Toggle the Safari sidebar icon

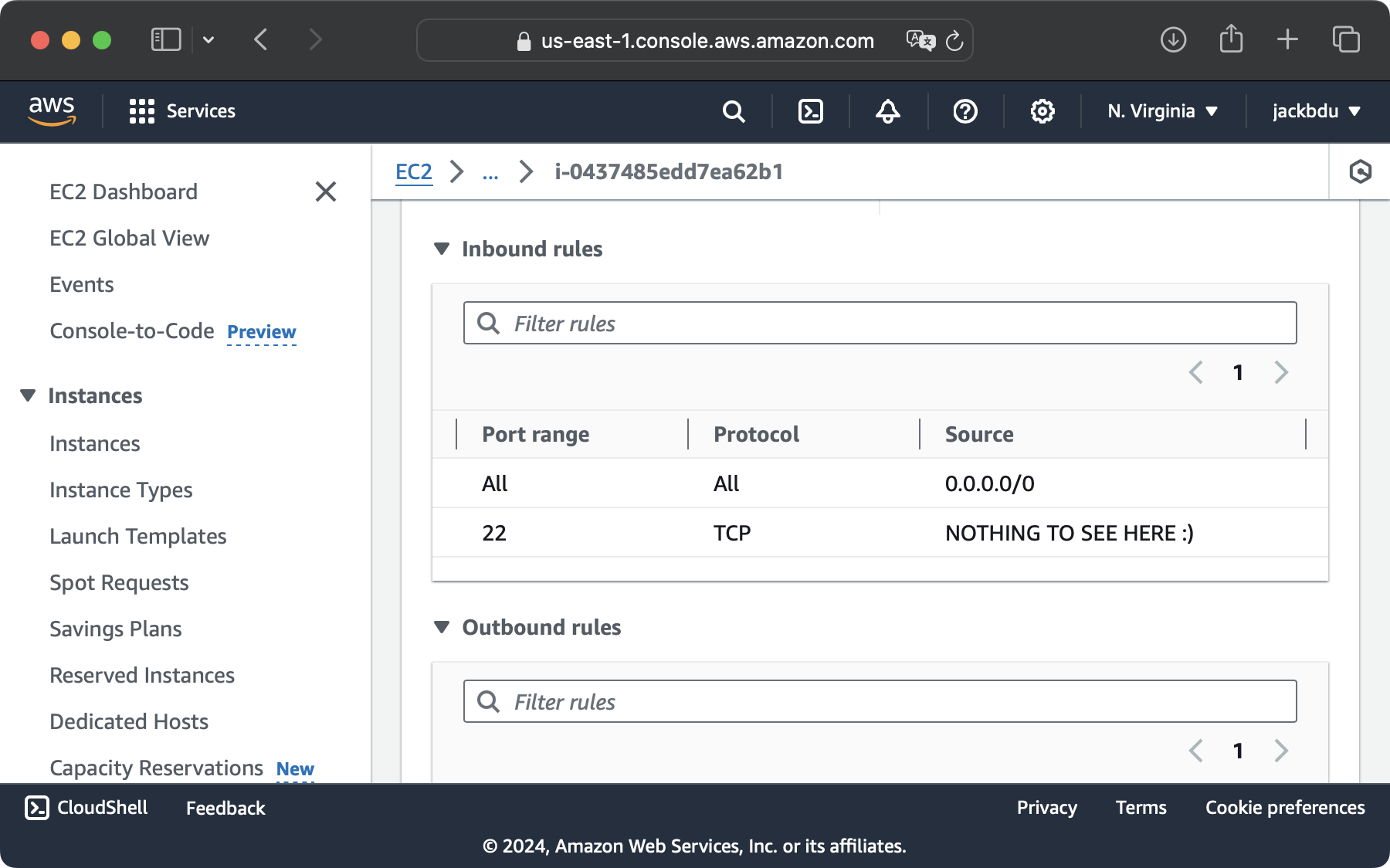pos(166,39)
